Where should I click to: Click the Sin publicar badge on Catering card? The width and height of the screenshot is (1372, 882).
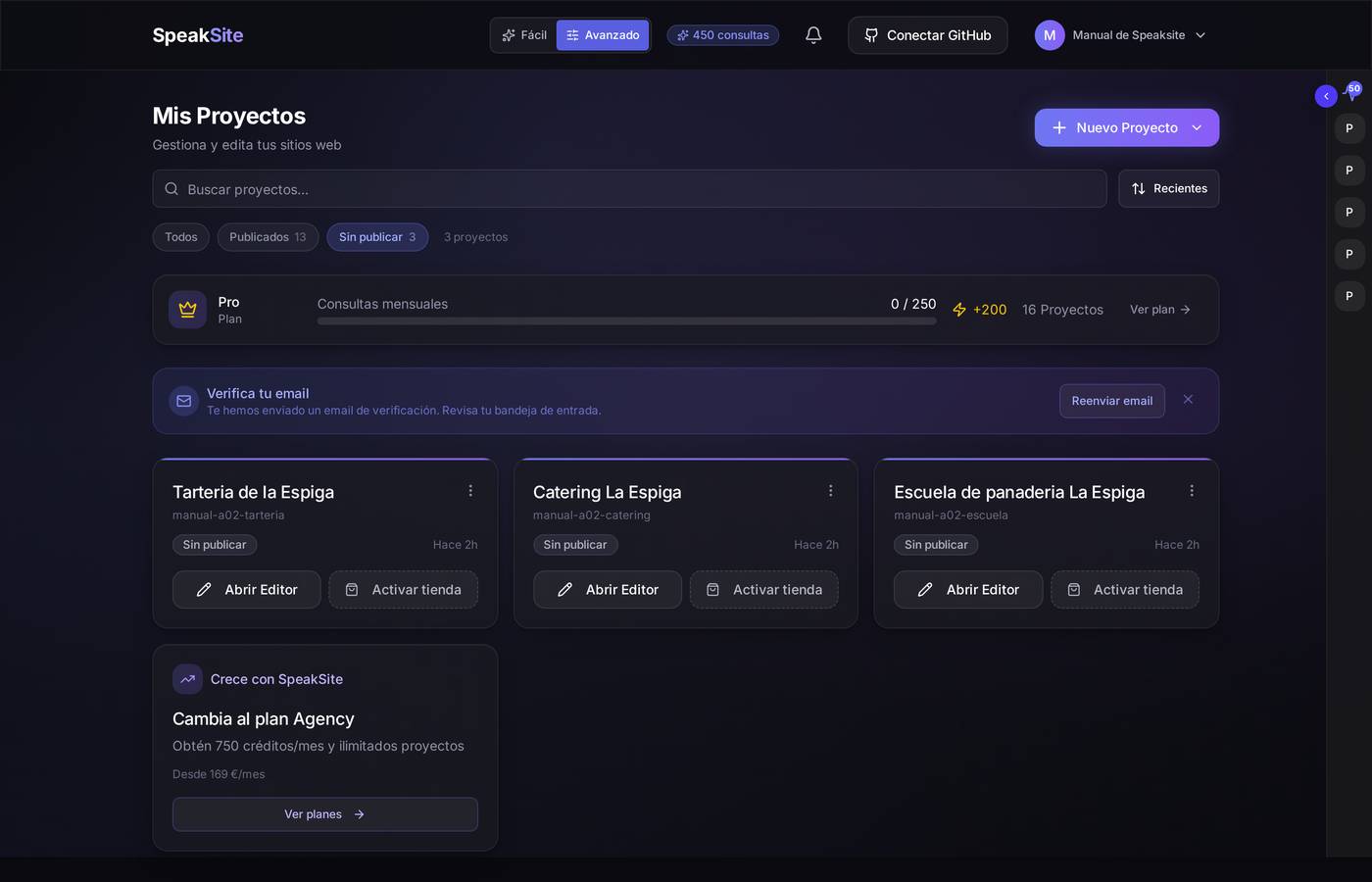point(575,545)
